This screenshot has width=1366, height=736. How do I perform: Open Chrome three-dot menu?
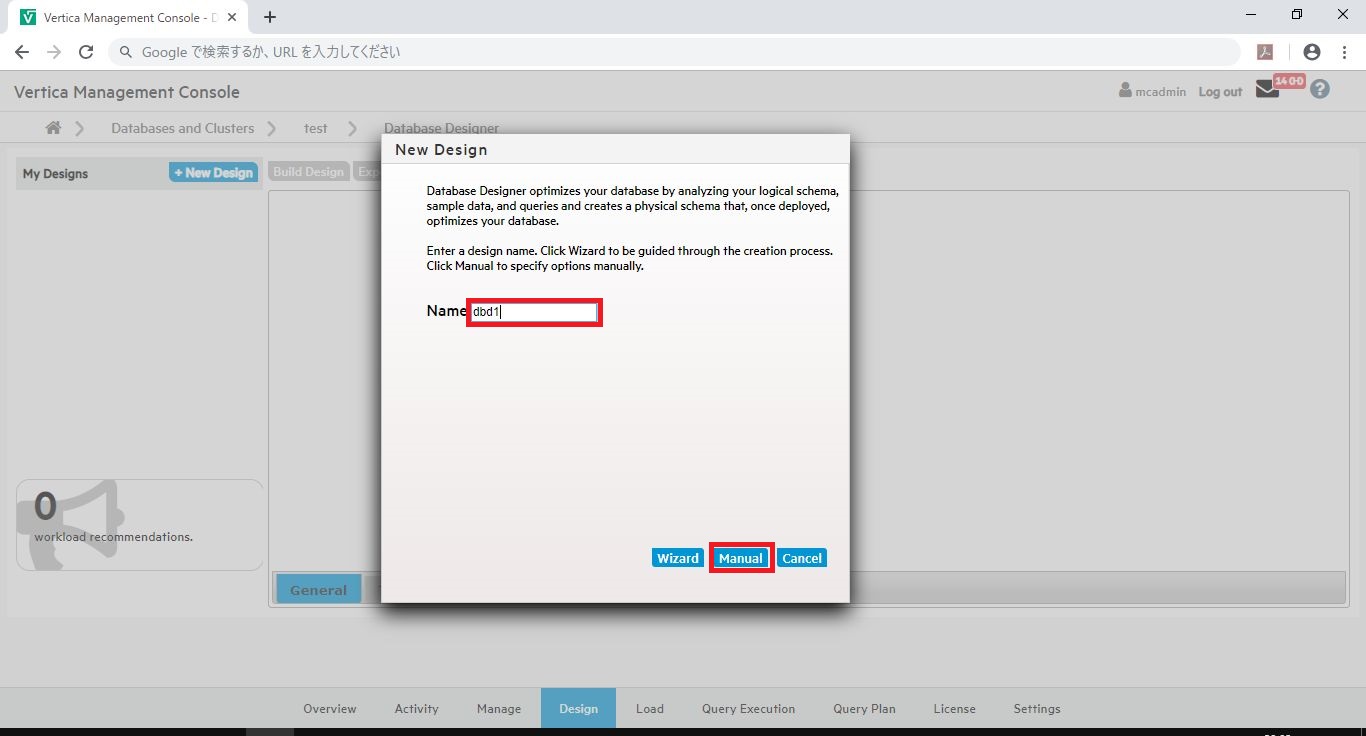point(1345,52)
